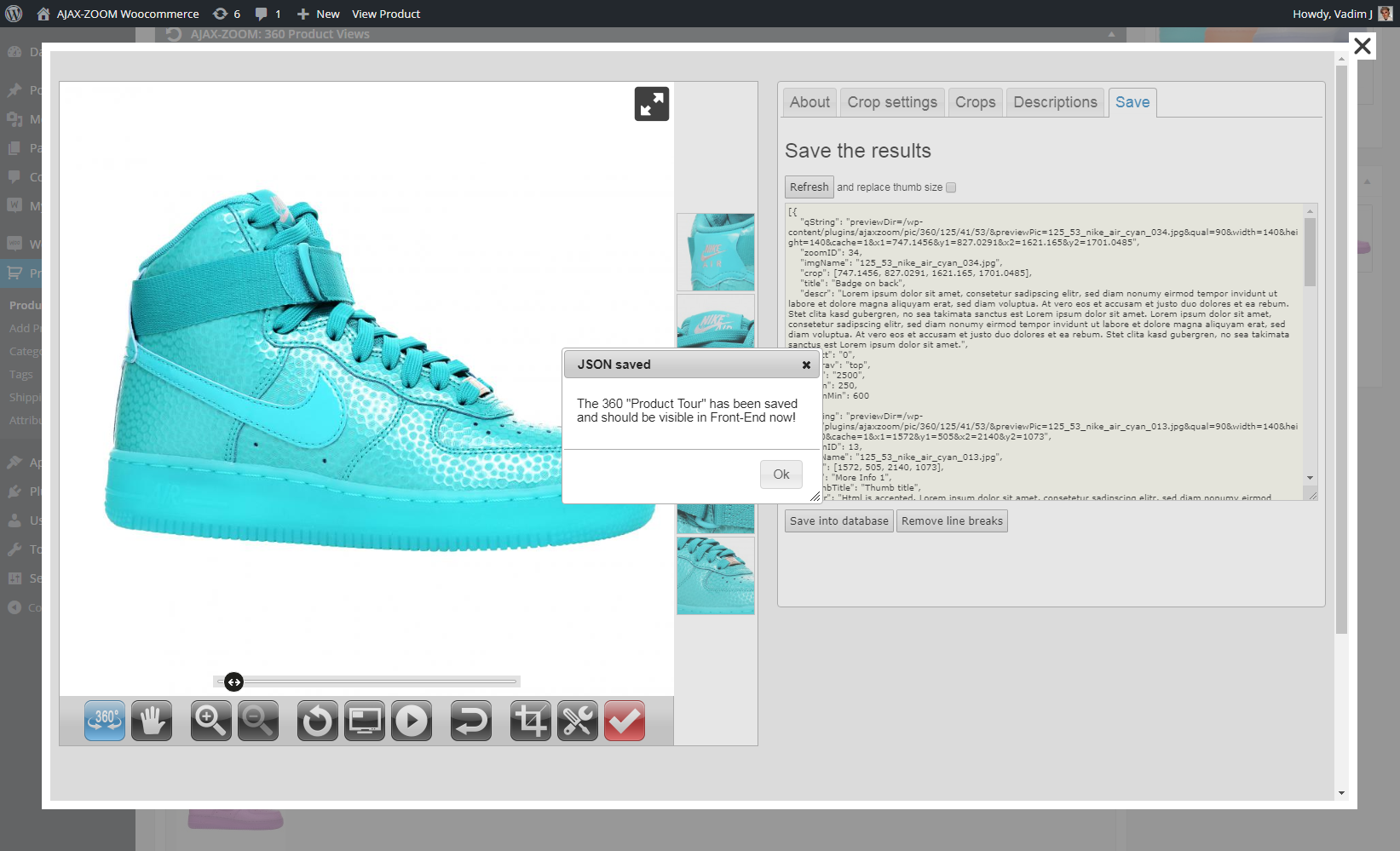Switch to the Descriptions tab

click(x=1055, y=102)
